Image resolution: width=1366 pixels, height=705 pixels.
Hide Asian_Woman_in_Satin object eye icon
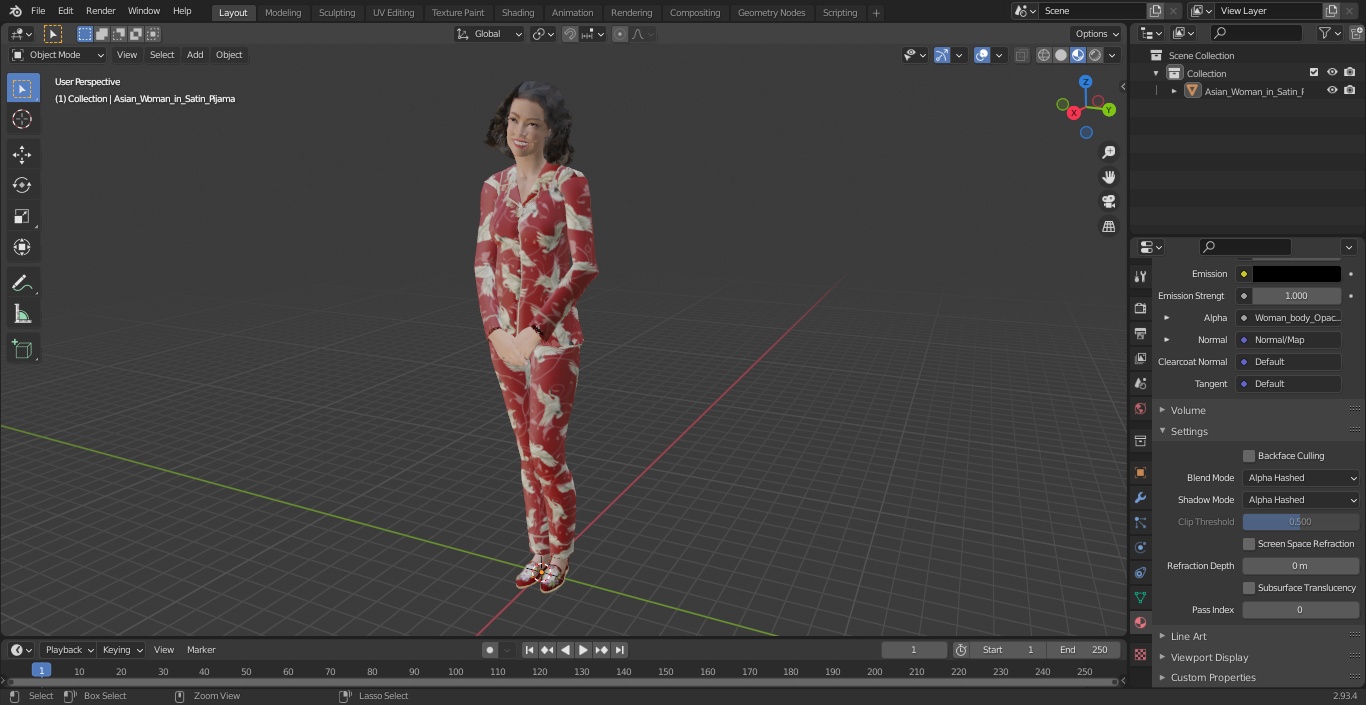[1332, 91]
